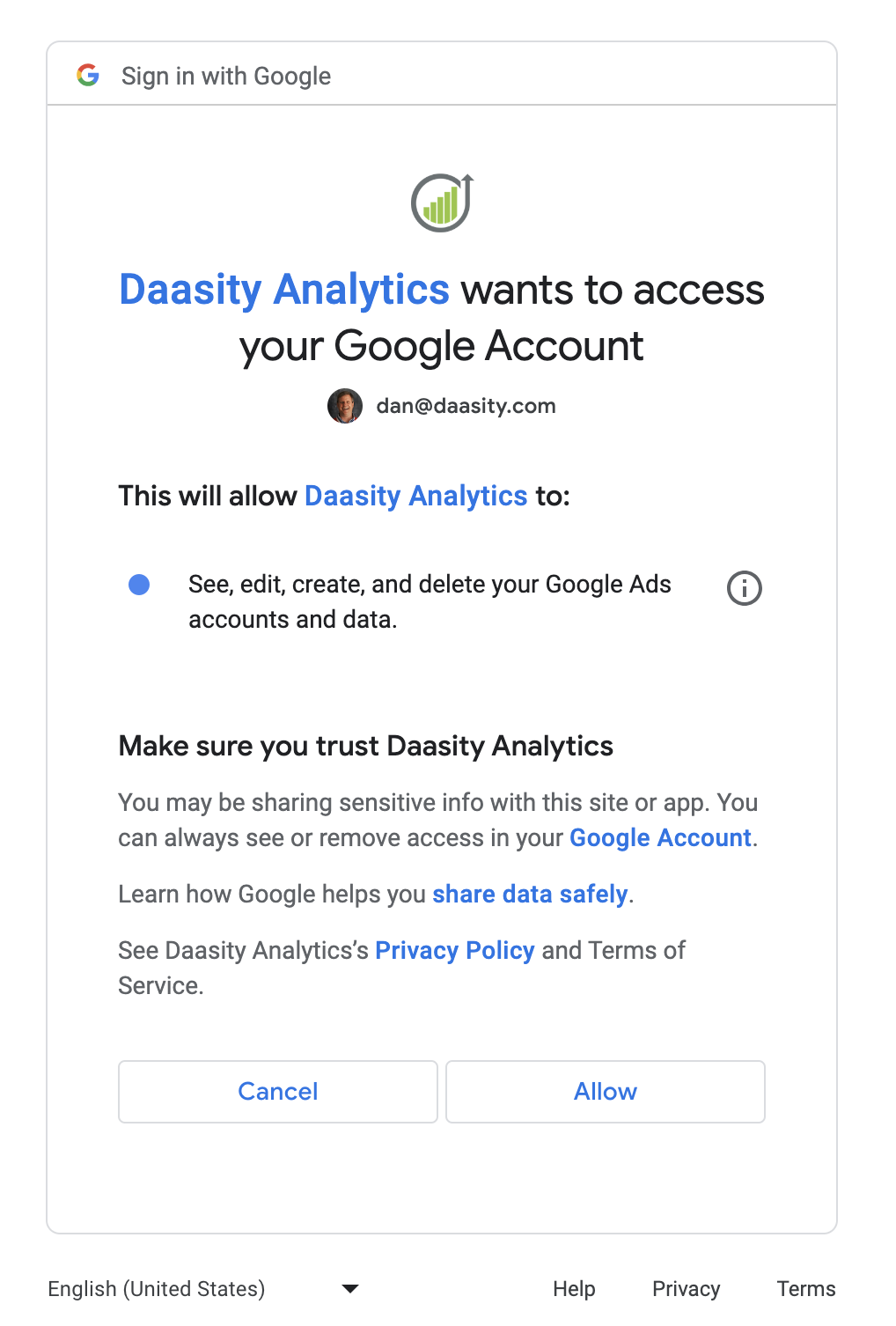Click the "Sign in with Google" header text
This screenshot has width=896, height=1326.
(226, 77)
